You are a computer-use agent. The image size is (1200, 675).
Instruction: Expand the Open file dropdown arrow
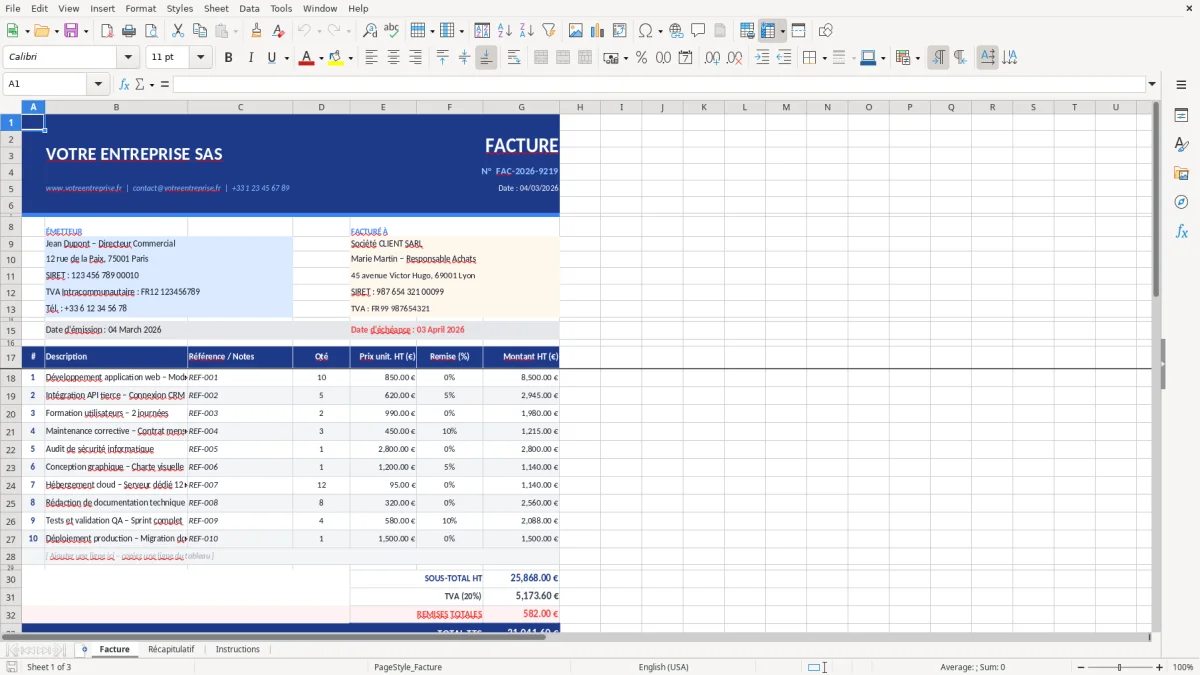(x=55, y=31)
